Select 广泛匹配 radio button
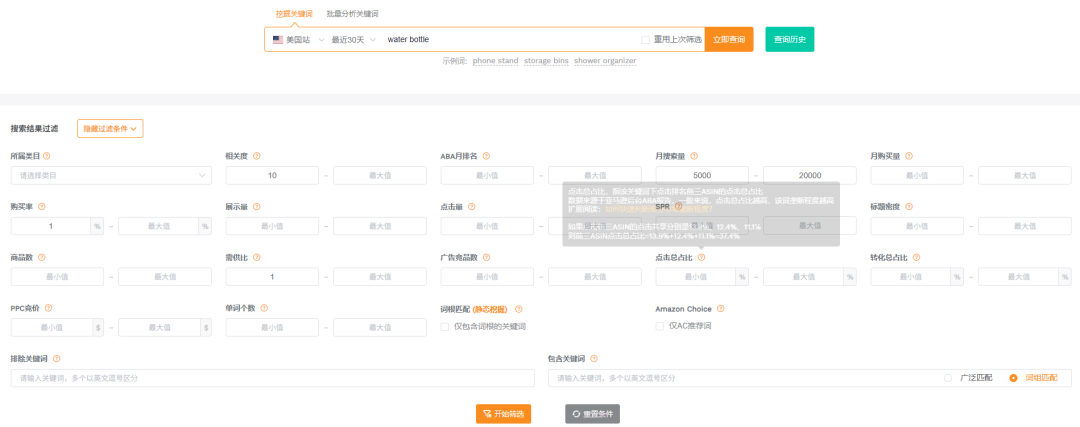 [x=948, y=378]
